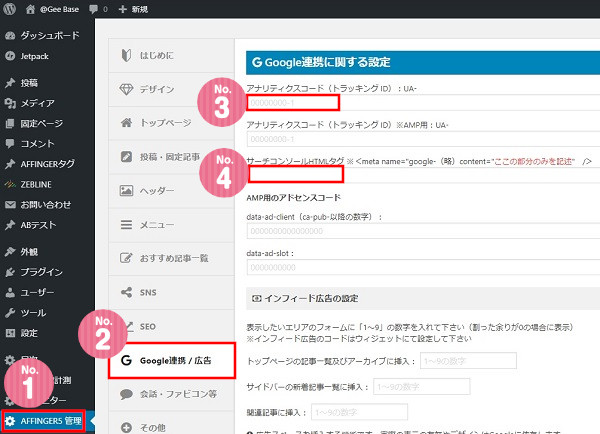Image resolution: width=600 pixels, height=434 pixels.
Task: Focus the 関連記事に挿入 number field
Action: [359, 412]
